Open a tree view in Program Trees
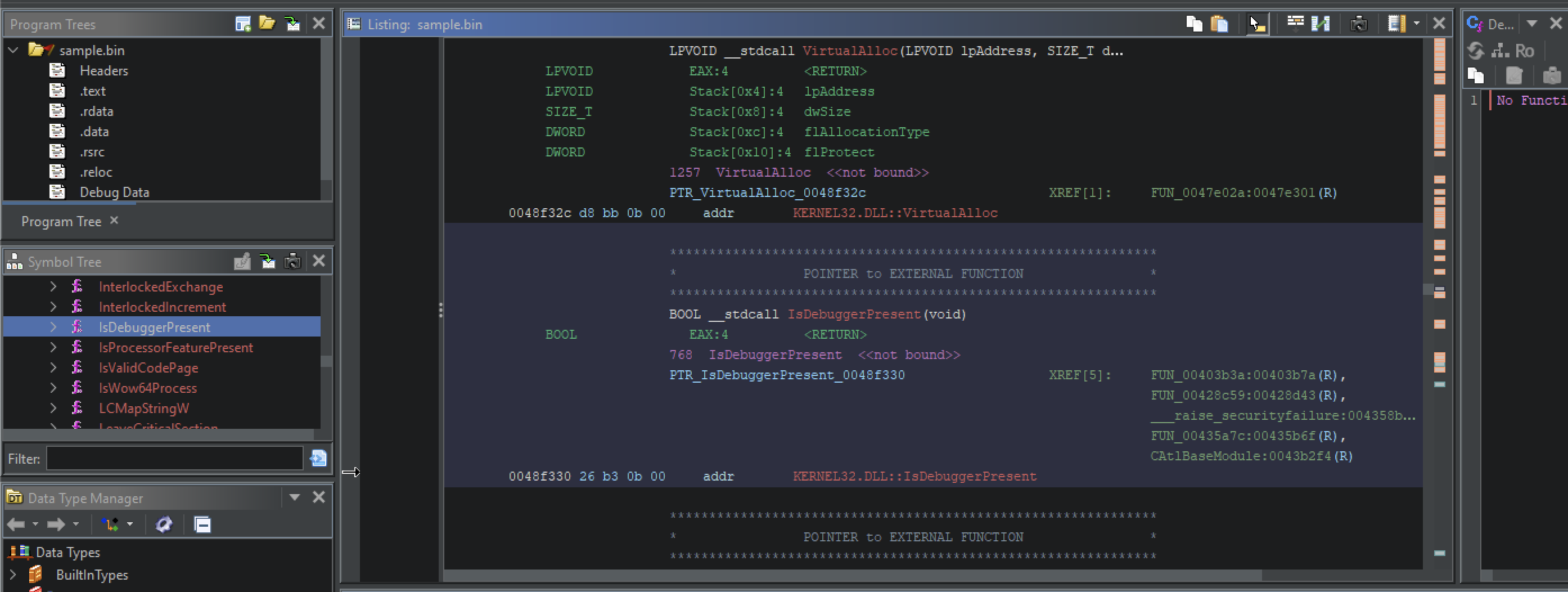Image resolution: width=1568 pixels, height=592 pixels. [267, 24]
